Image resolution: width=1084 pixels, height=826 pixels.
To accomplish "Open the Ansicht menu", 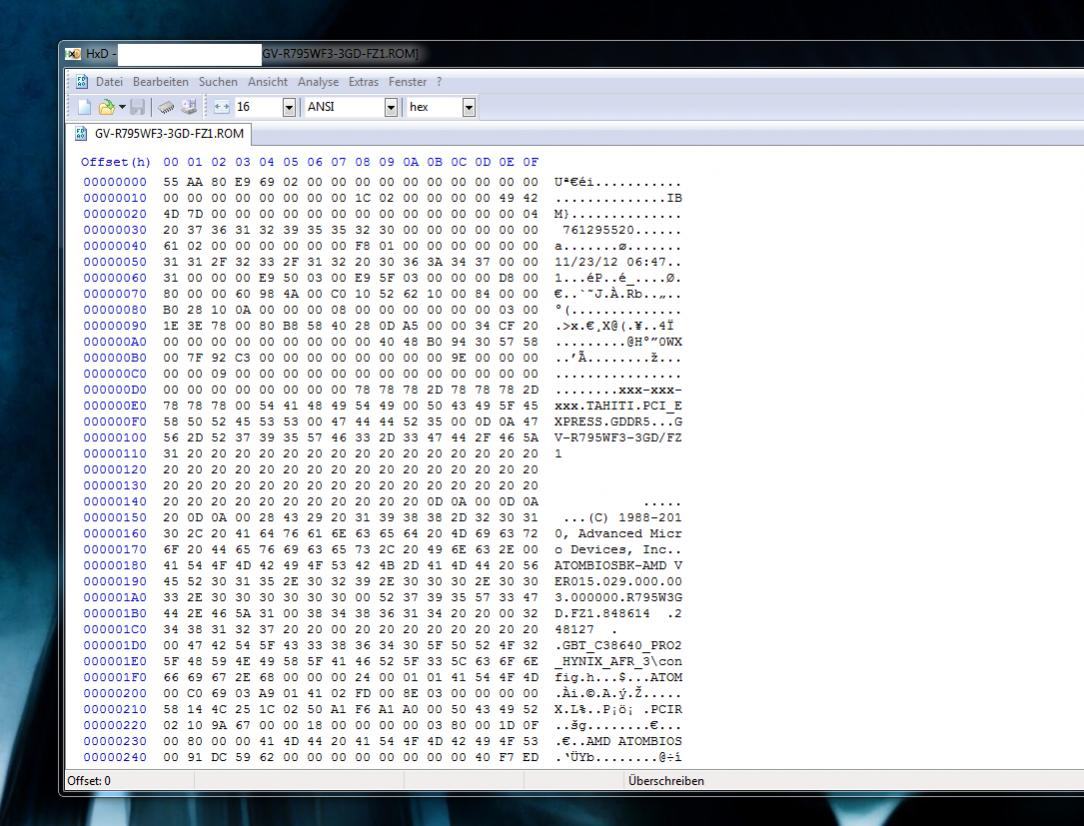I will (x=268, y=82).
